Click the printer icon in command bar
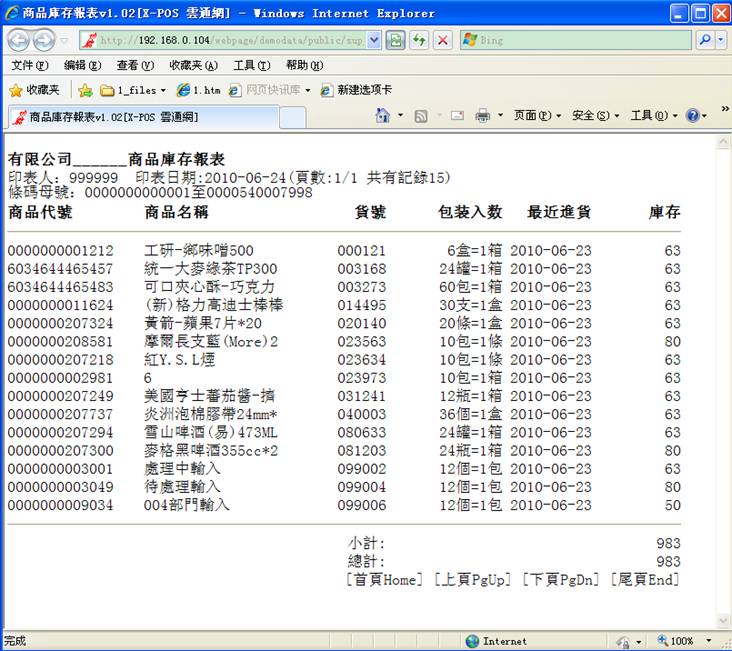 [483, 116]
